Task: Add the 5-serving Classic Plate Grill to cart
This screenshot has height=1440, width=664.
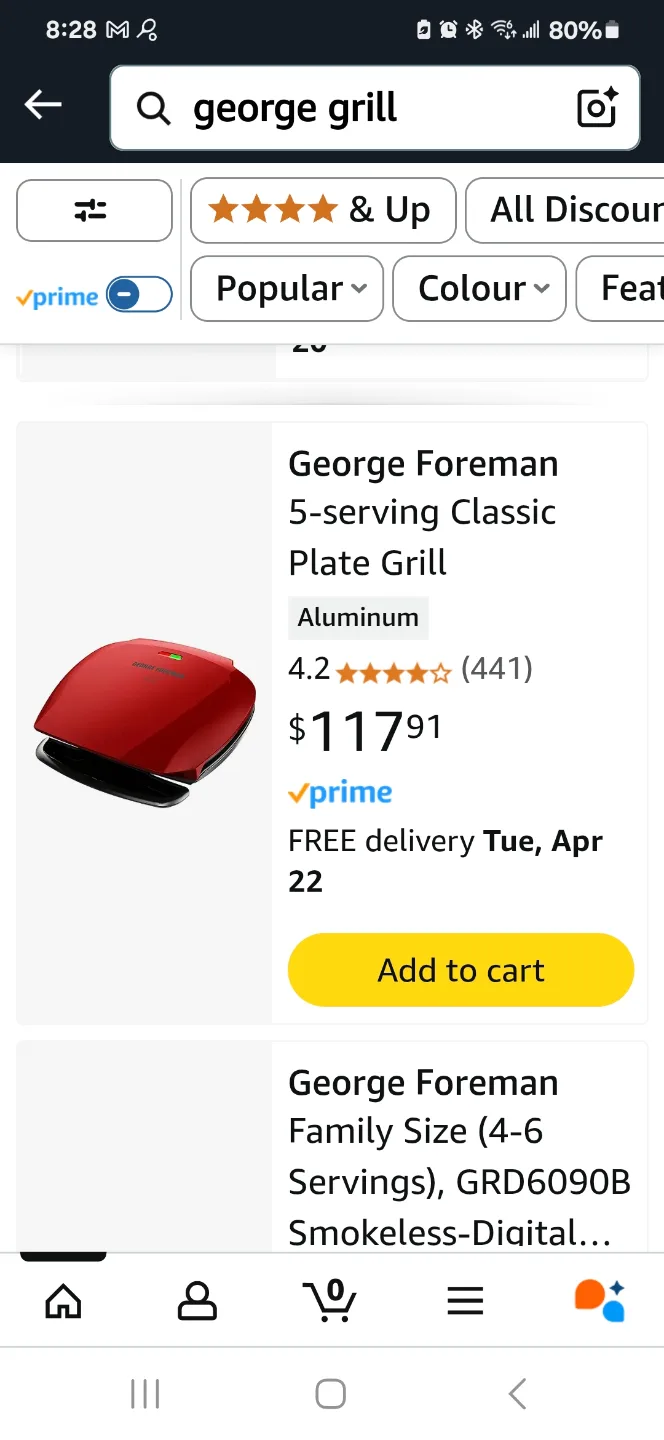Action: click(460, 969)
